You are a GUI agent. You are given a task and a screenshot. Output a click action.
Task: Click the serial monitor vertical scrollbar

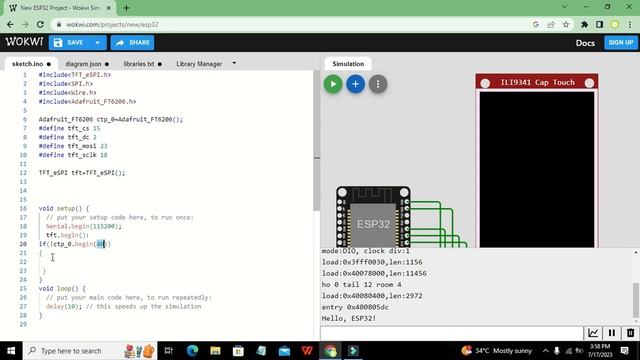[636, 300]
